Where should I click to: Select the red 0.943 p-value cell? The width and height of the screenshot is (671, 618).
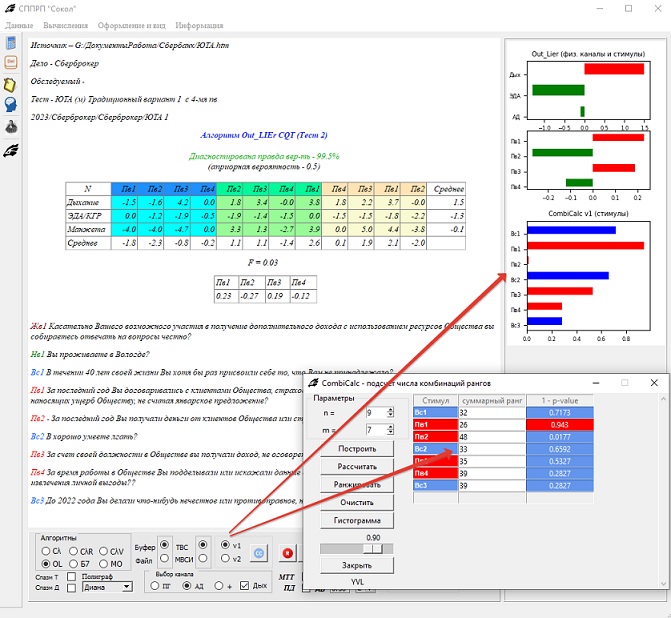click(560, 425)
